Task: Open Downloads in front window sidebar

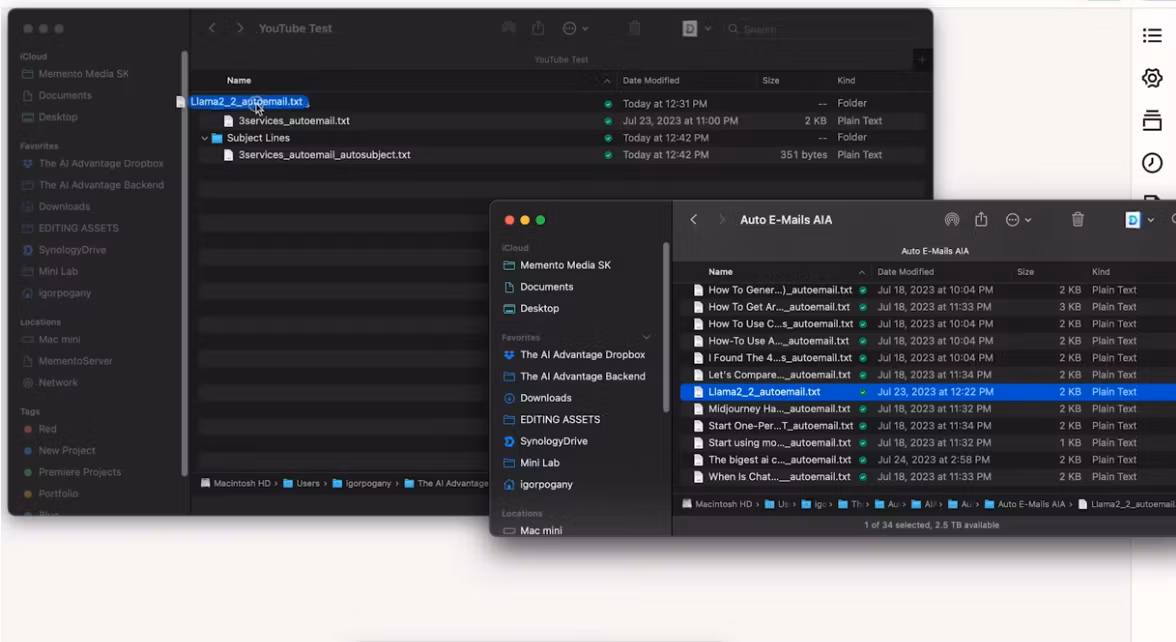Action: point(545,398)
